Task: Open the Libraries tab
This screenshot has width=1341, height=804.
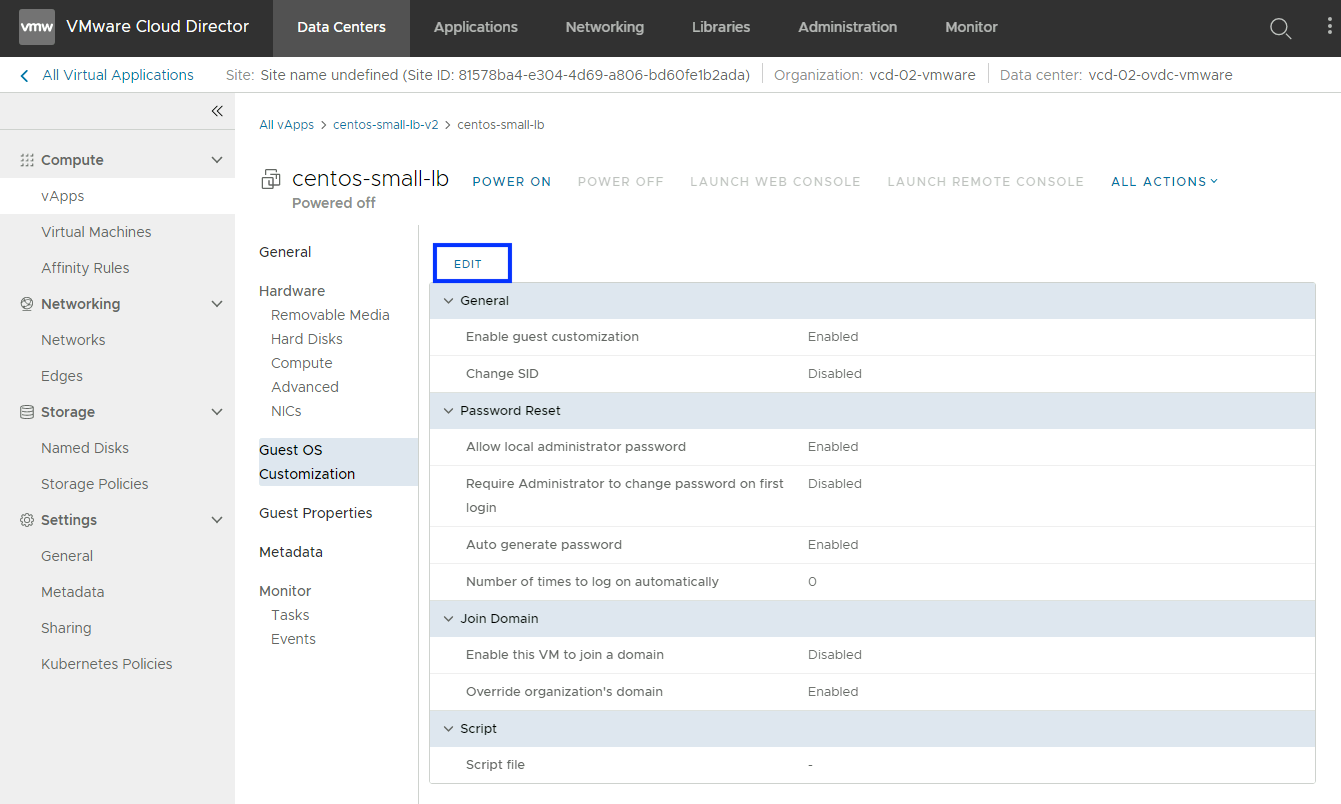Action: [x=720, y=27]
